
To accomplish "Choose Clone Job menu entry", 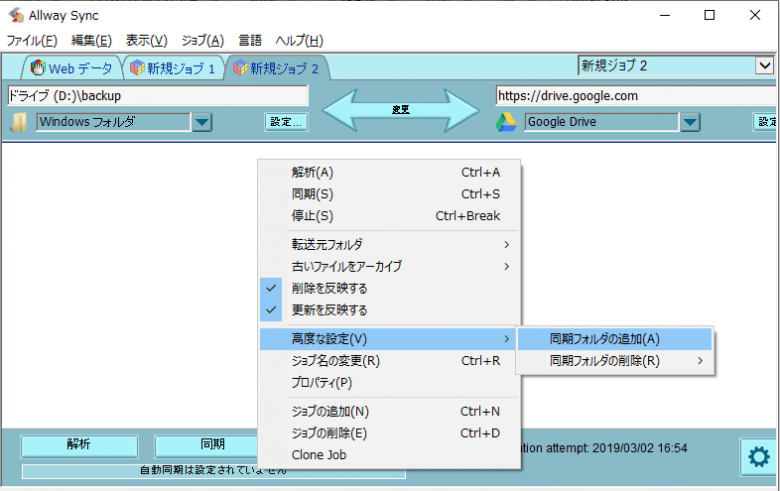I will pos(390,455).
